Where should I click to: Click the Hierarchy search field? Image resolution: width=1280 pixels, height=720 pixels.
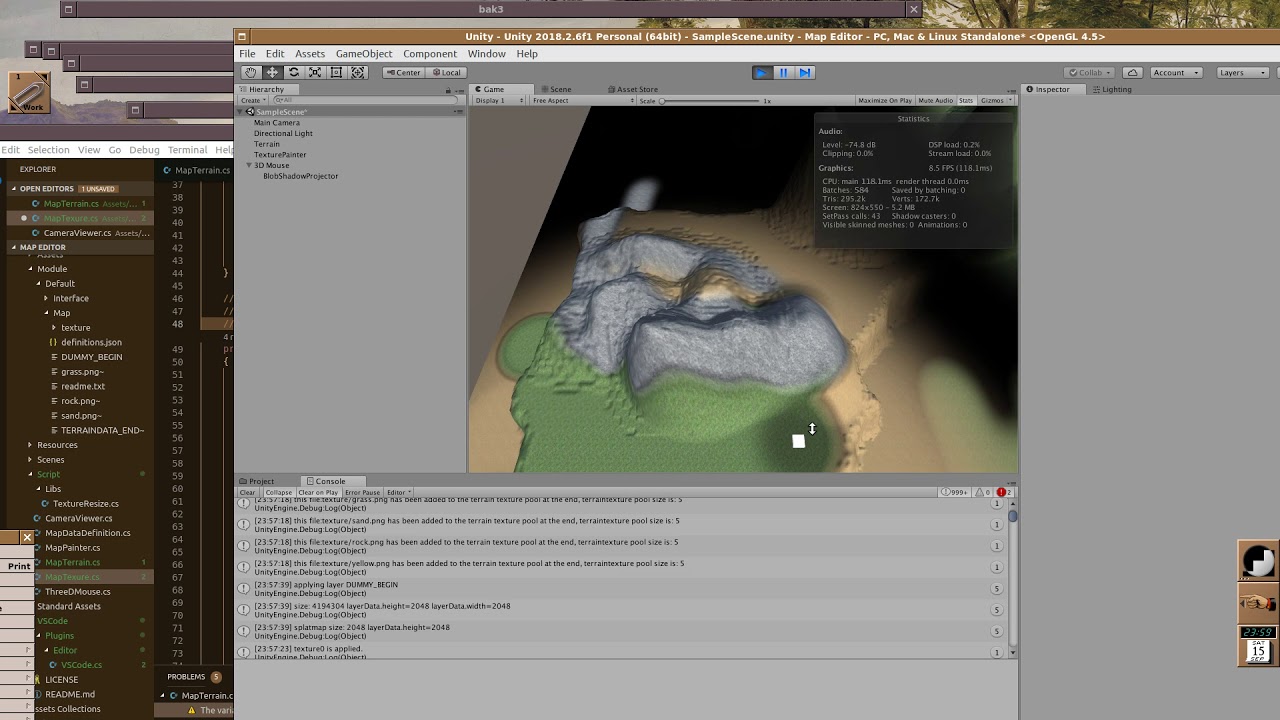point(365,100)
